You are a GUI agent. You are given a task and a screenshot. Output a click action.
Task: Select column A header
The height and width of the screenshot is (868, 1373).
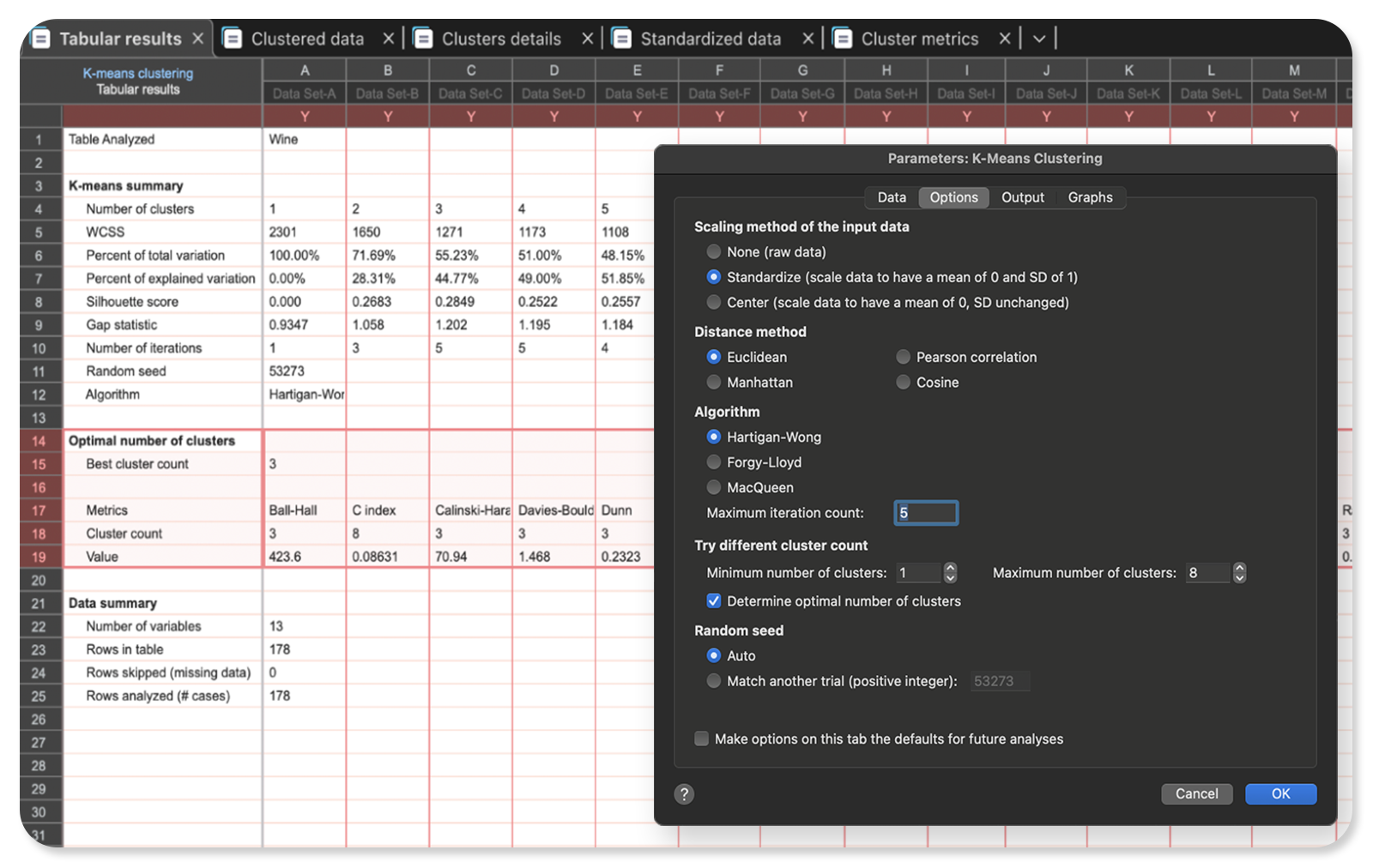point(305,70)
